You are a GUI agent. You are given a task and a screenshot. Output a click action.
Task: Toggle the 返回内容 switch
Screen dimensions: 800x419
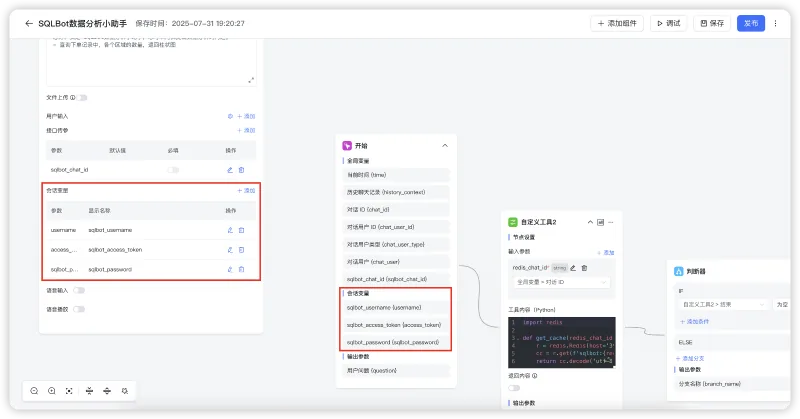[514, 388]
